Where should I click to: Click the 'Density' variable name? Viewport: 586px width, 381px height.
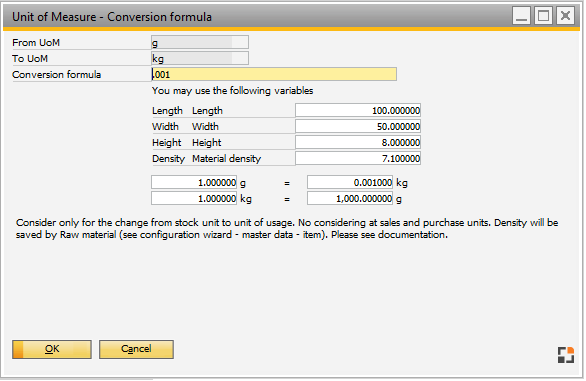169,159
